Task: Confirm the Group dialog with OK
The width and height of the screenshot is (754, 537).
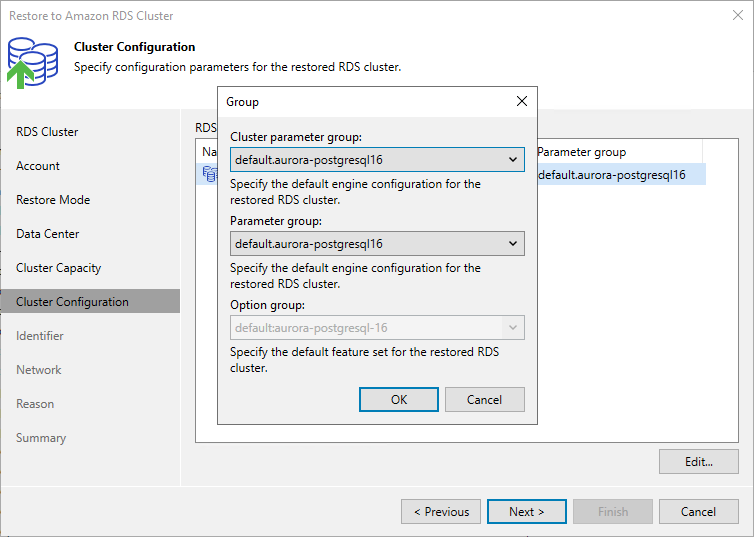Action: [399, 400]
